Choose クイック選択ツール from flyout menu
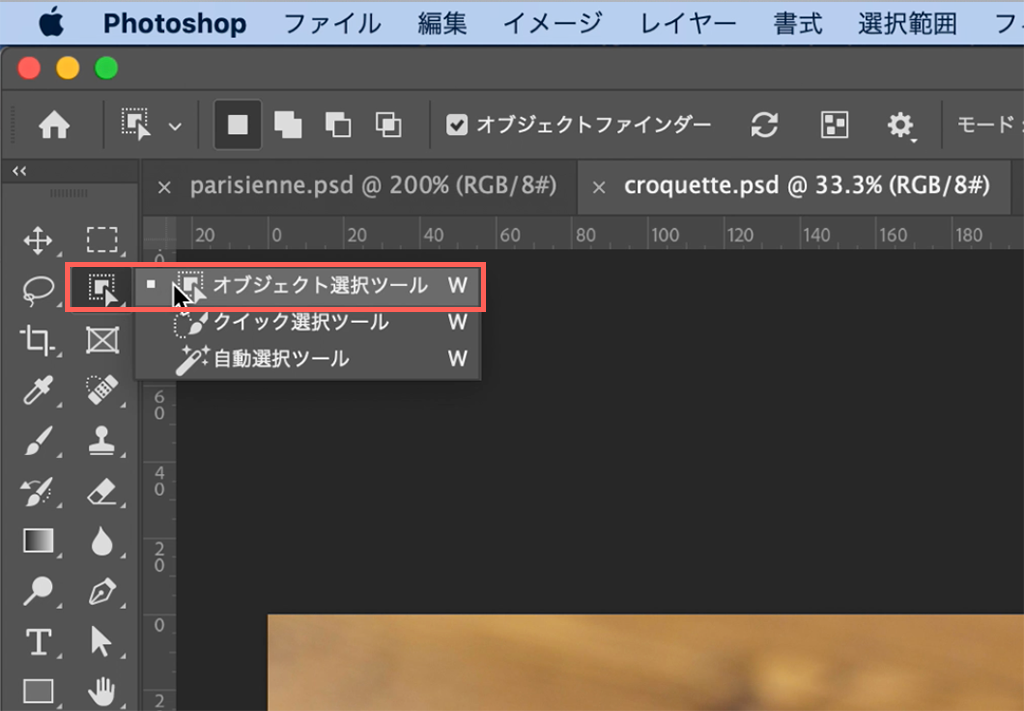 click(308, 322)
